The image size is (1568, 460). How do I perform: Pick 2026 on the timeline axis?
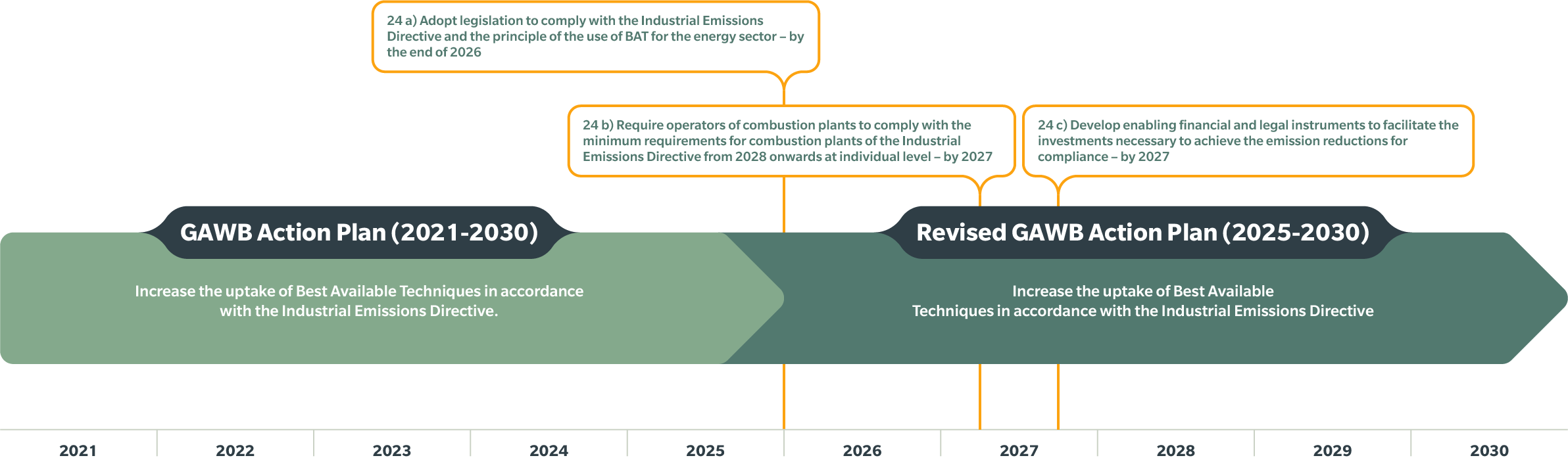[862, 450]
